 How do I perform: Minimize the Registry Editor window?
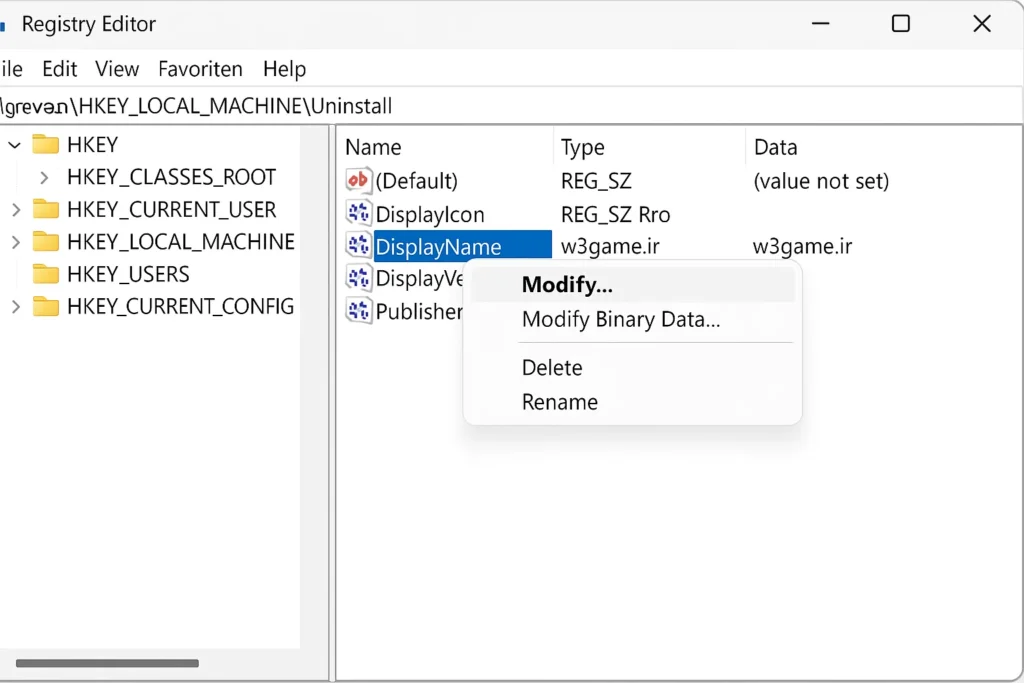click(820, 24)
